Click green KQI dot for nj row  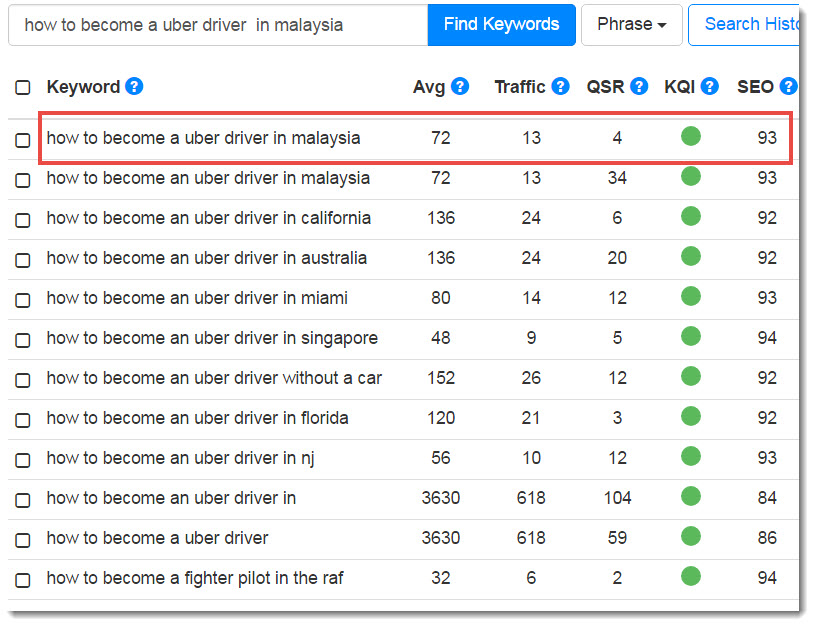691,456
